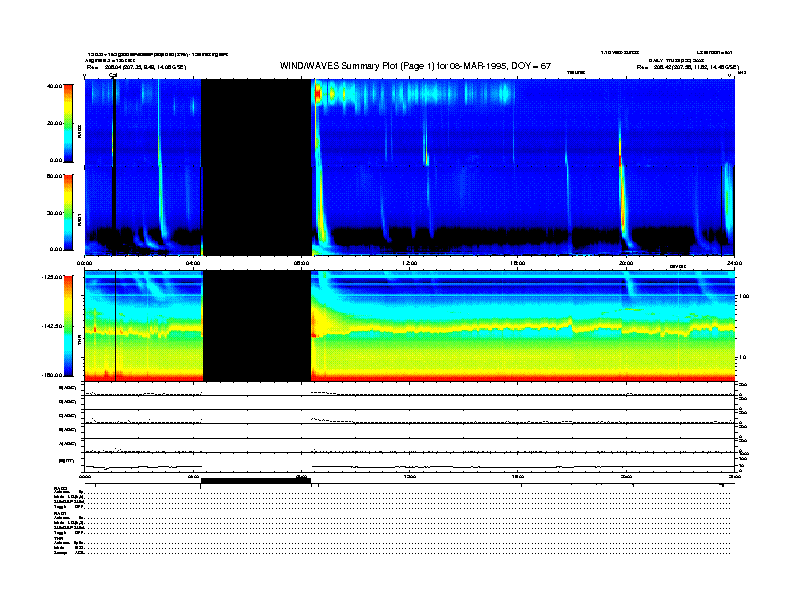Click the RAD1 header in bottom status block

61,514
